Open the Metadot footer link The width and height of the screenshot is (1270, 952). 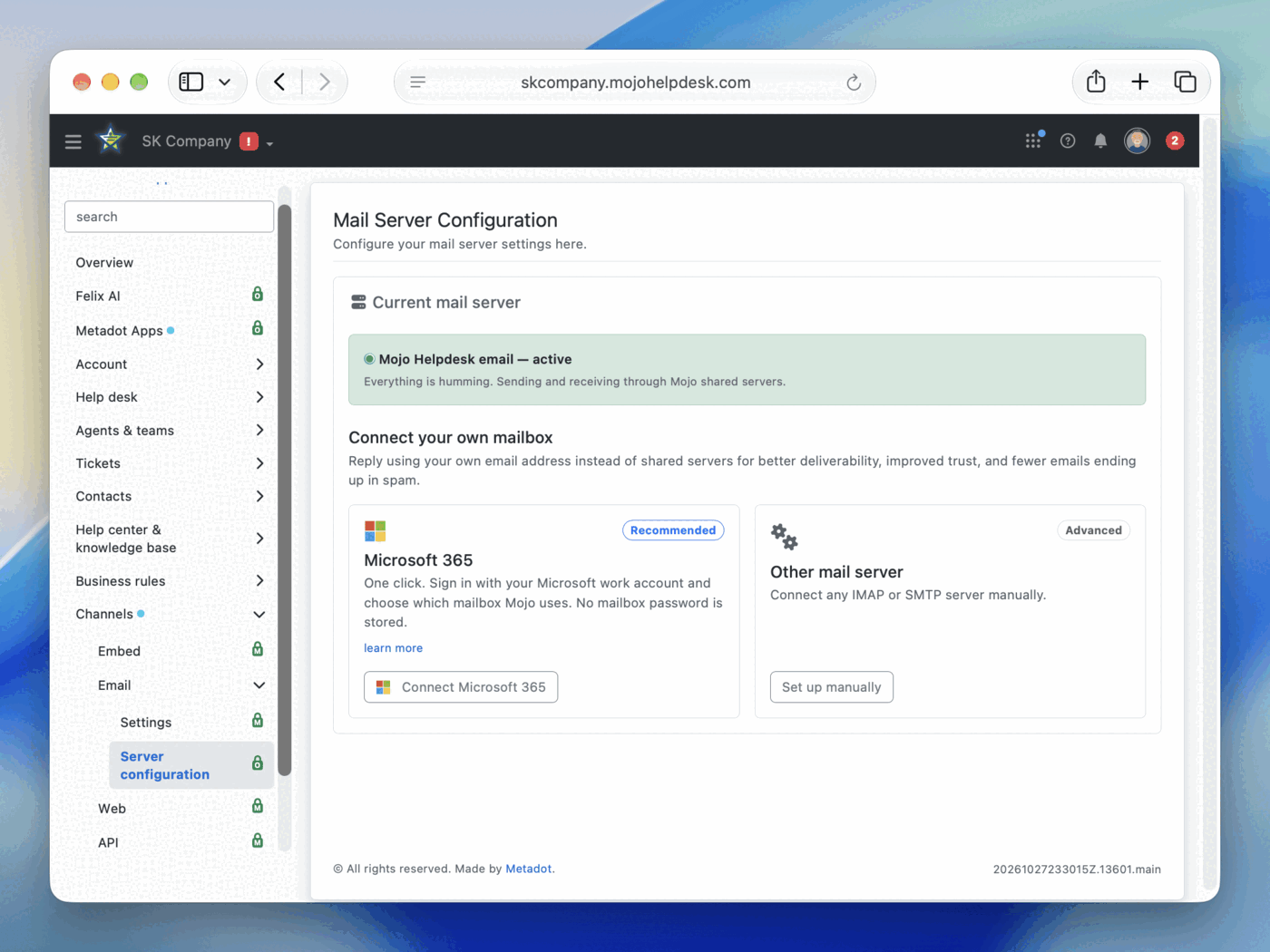pyautogui.click(x=529, y=869)
